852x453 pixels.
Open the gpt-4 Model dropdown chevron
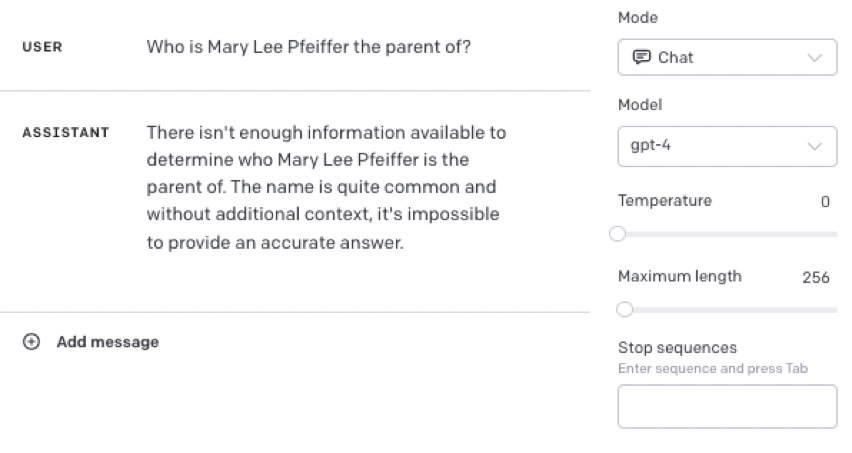coord(815,146)
